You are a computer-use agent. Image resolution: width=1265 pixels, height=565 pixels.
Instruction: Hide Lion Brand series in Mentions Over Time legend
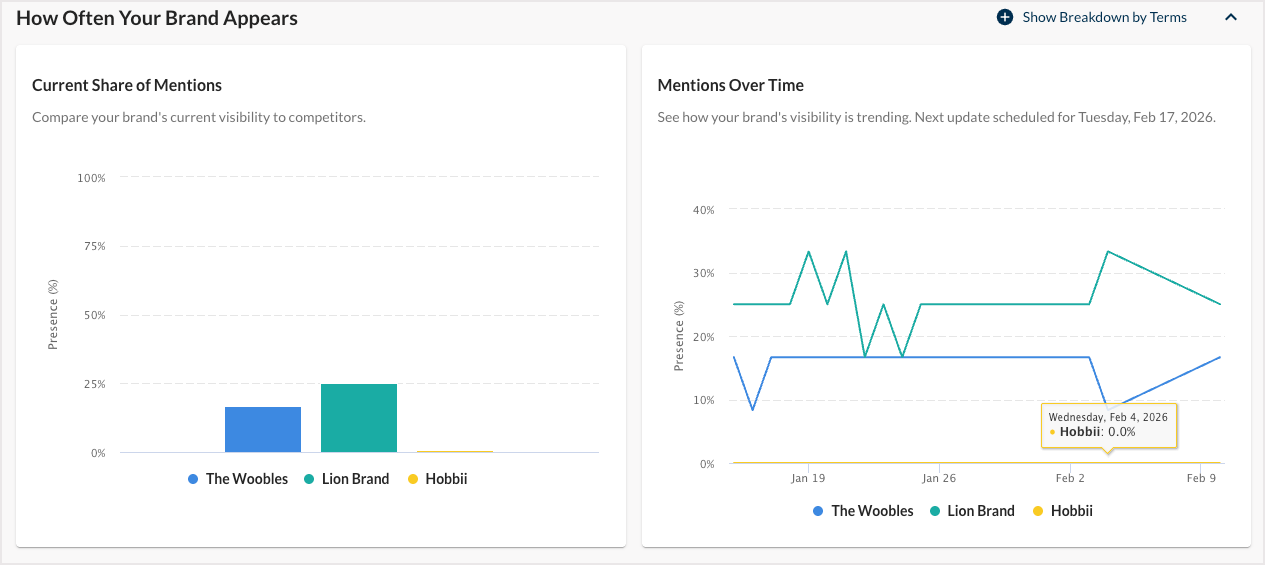pos(980,511)
